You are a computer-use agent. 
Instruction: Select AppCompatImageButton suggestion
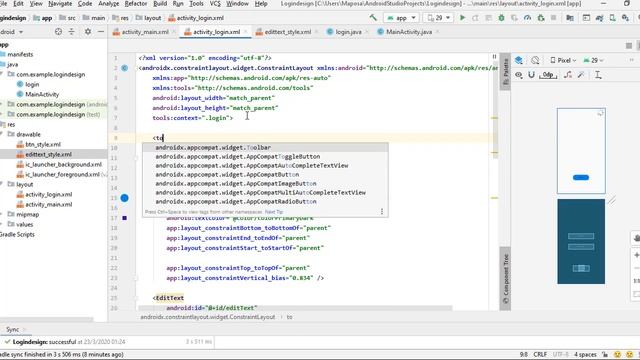[265, 183]
